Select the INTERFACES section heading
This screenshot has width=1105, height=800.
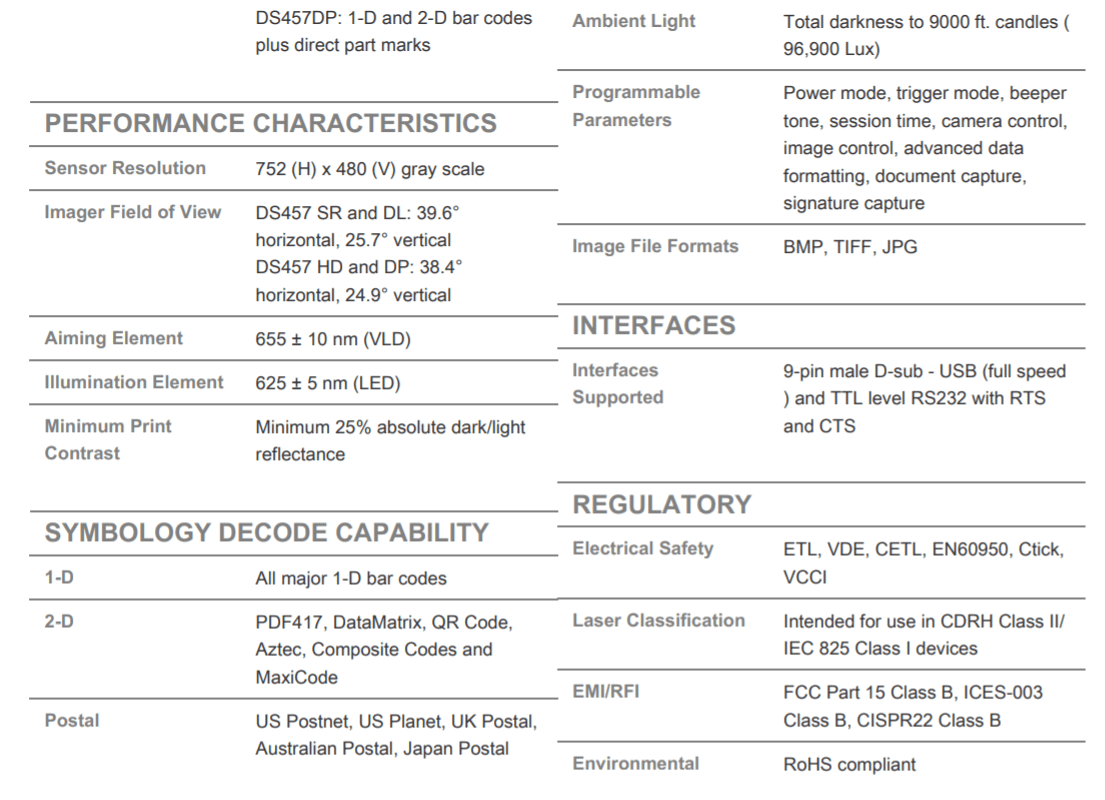[653, 326]
